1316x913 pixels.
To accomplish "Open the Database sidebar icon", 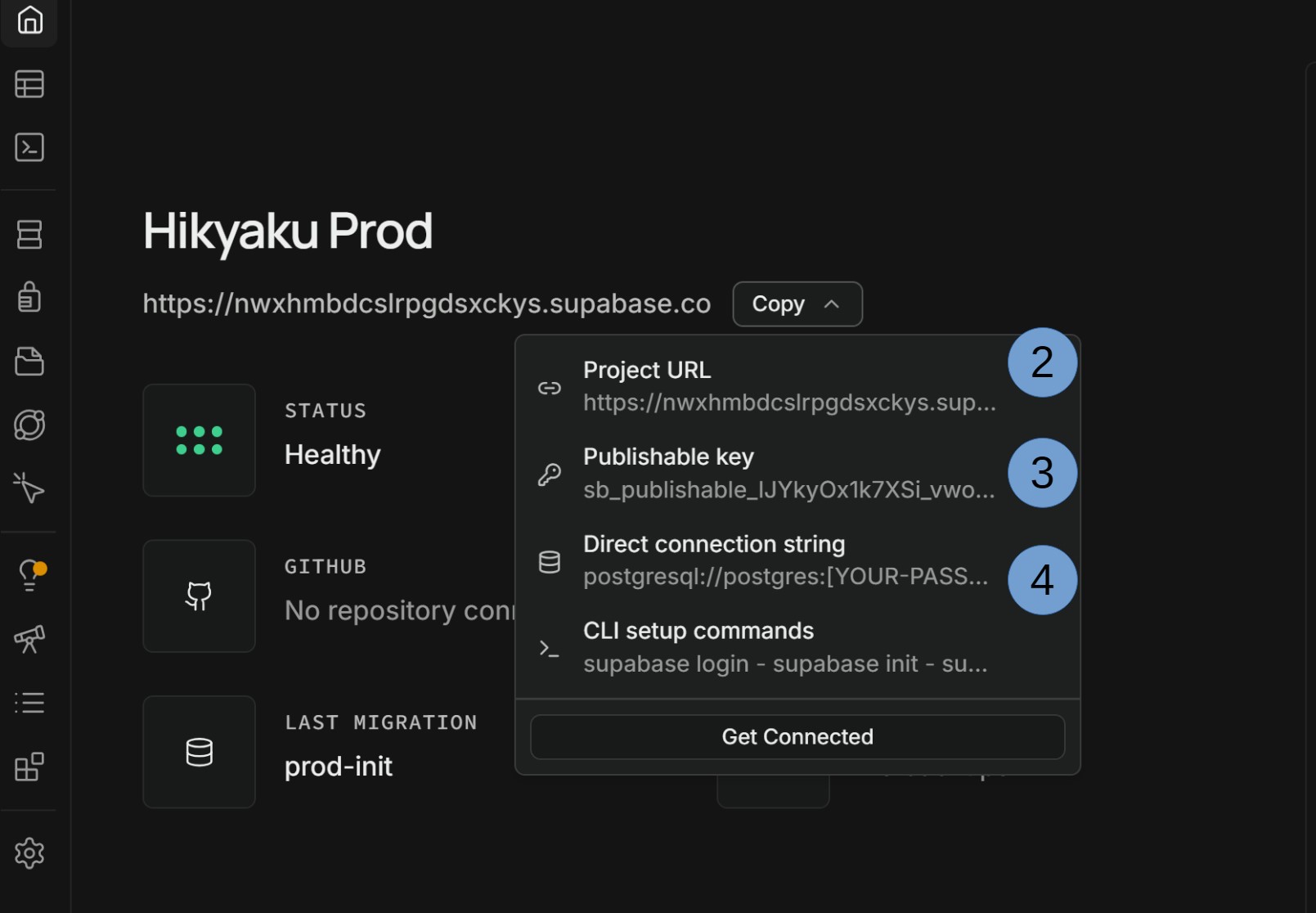I will (29, 235).
